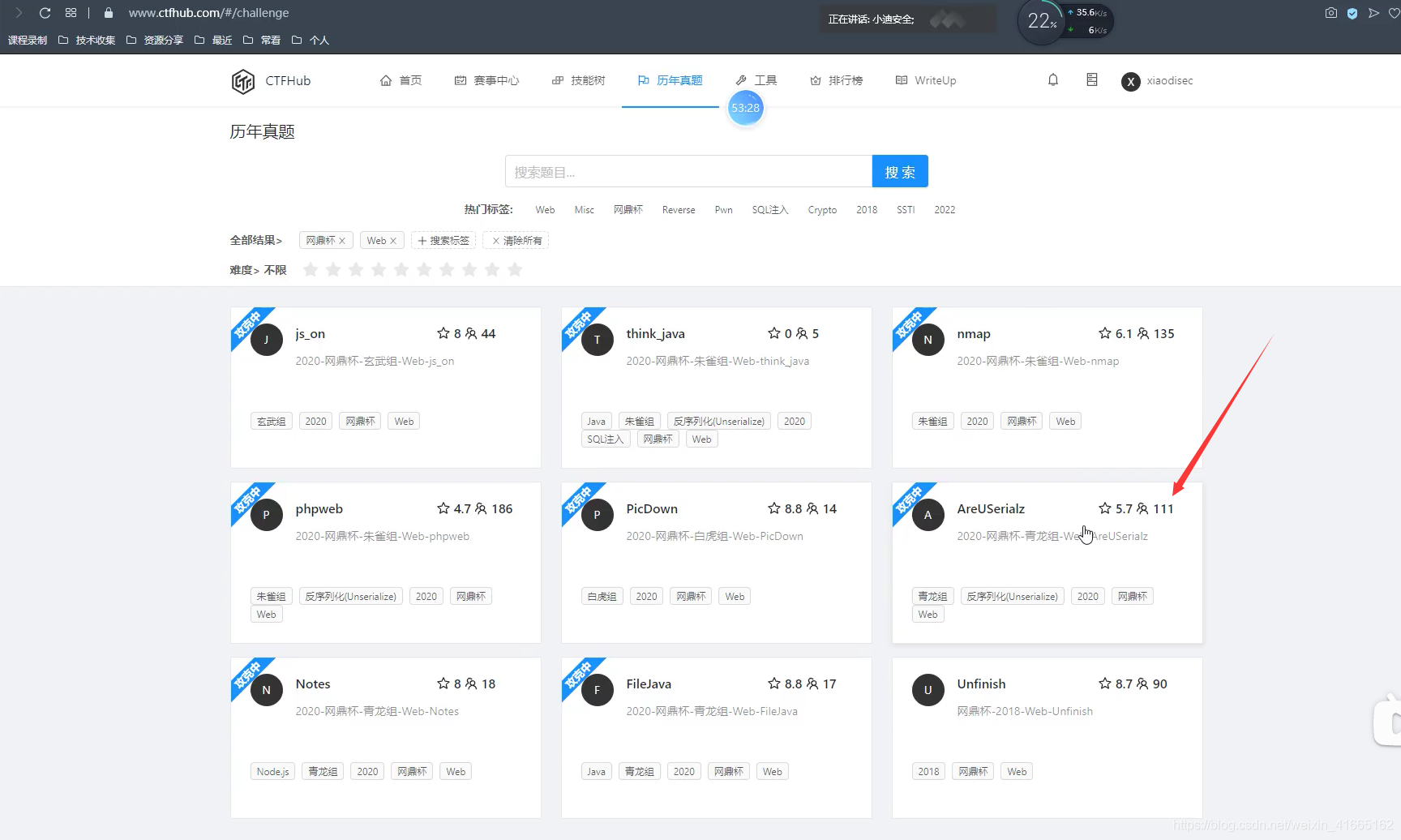Open the AreUSerialz challenge title
The image size is (1401, 840).
point(991,508)
